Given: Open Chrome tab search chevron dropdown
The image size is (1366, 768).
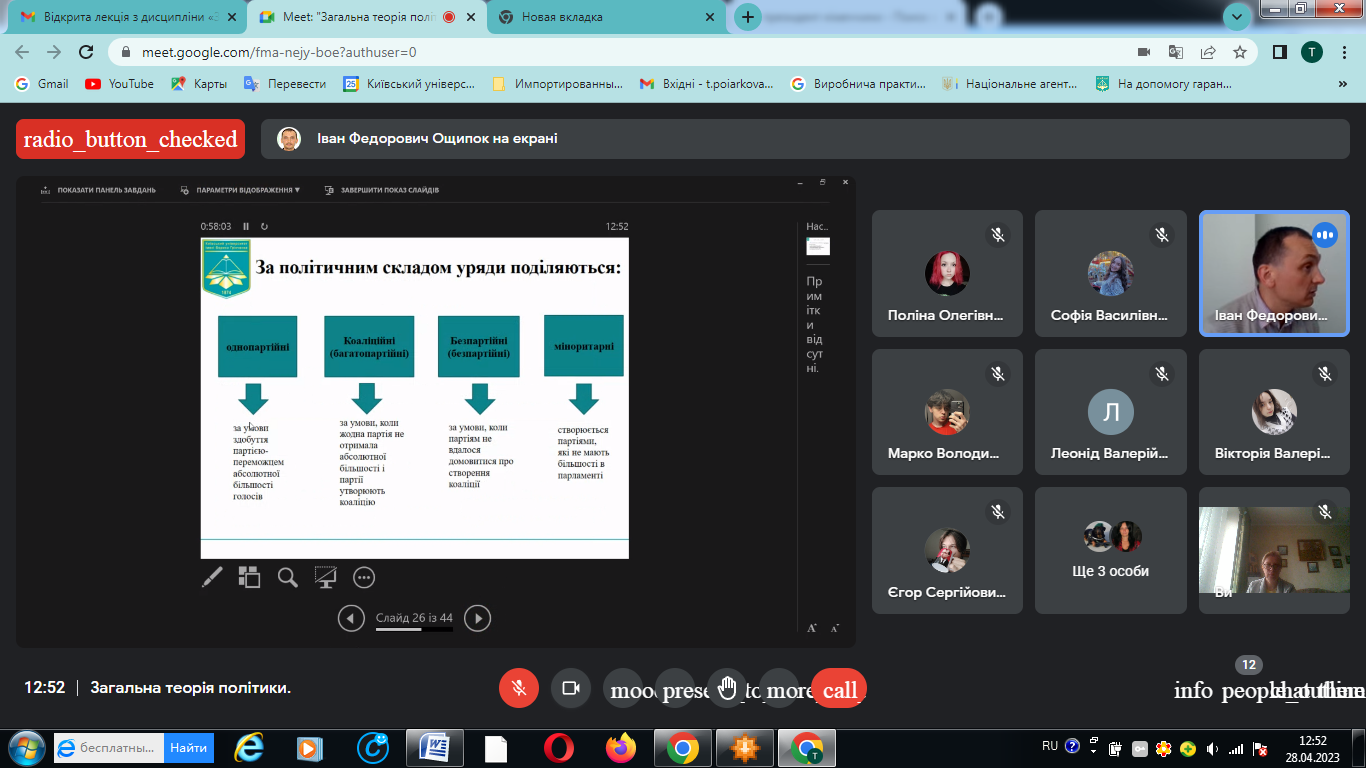Looking at the screenshot, I should (1238, 17).
